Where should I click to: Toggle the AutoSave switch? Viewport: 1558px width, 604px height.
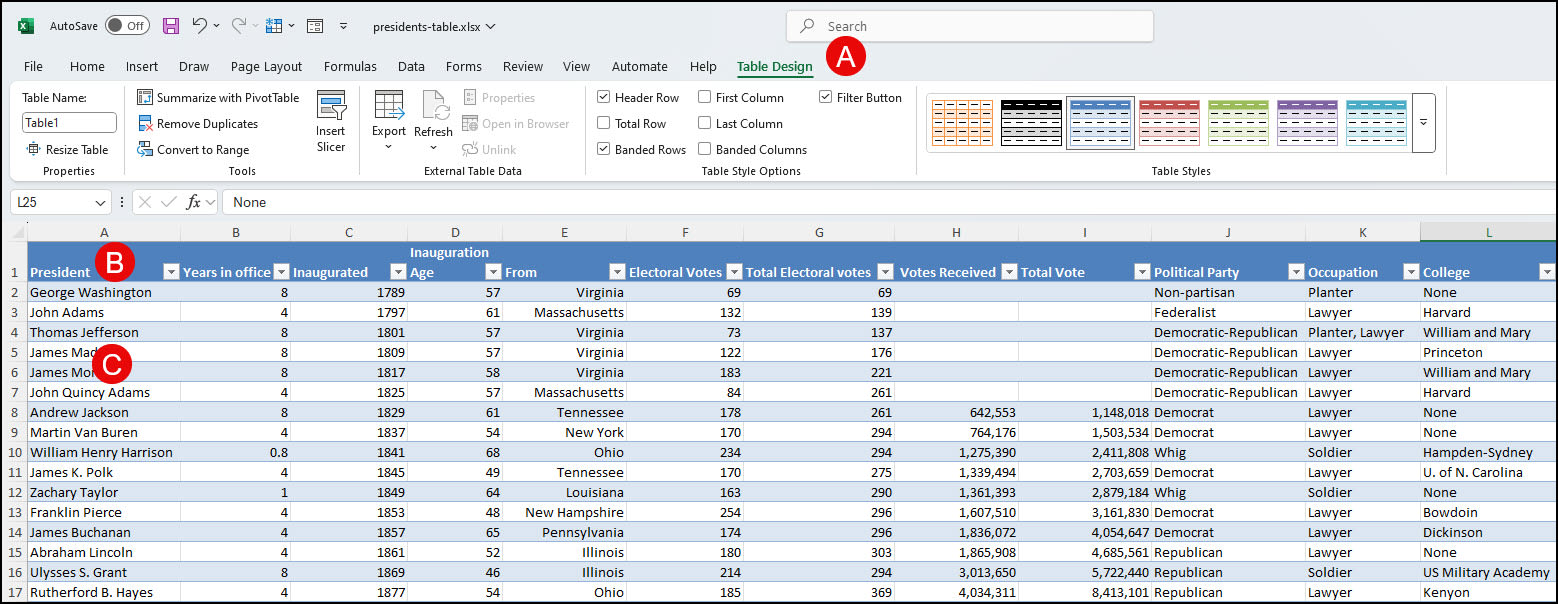pyautogui.click(x=127, y=26)
